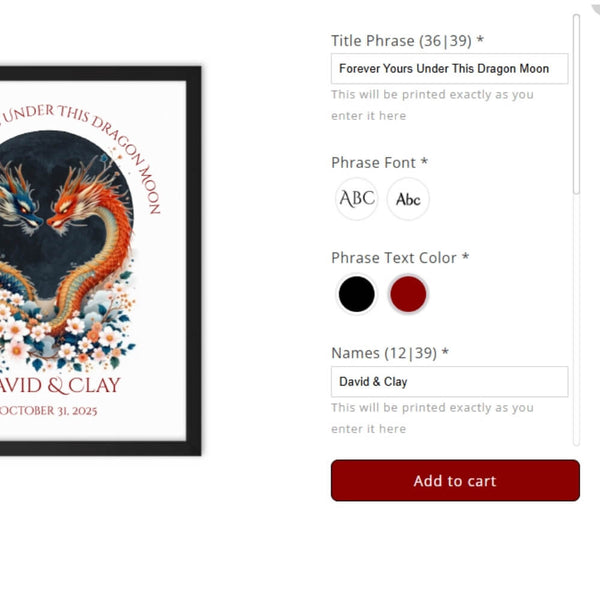Click the Names (12|39) label

(x=390, y=353)
